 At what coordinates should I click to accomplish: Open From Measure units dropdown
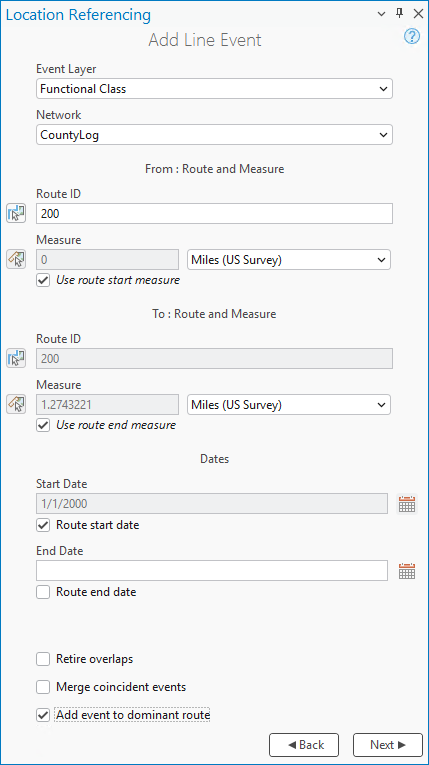(x=289, y=260)
